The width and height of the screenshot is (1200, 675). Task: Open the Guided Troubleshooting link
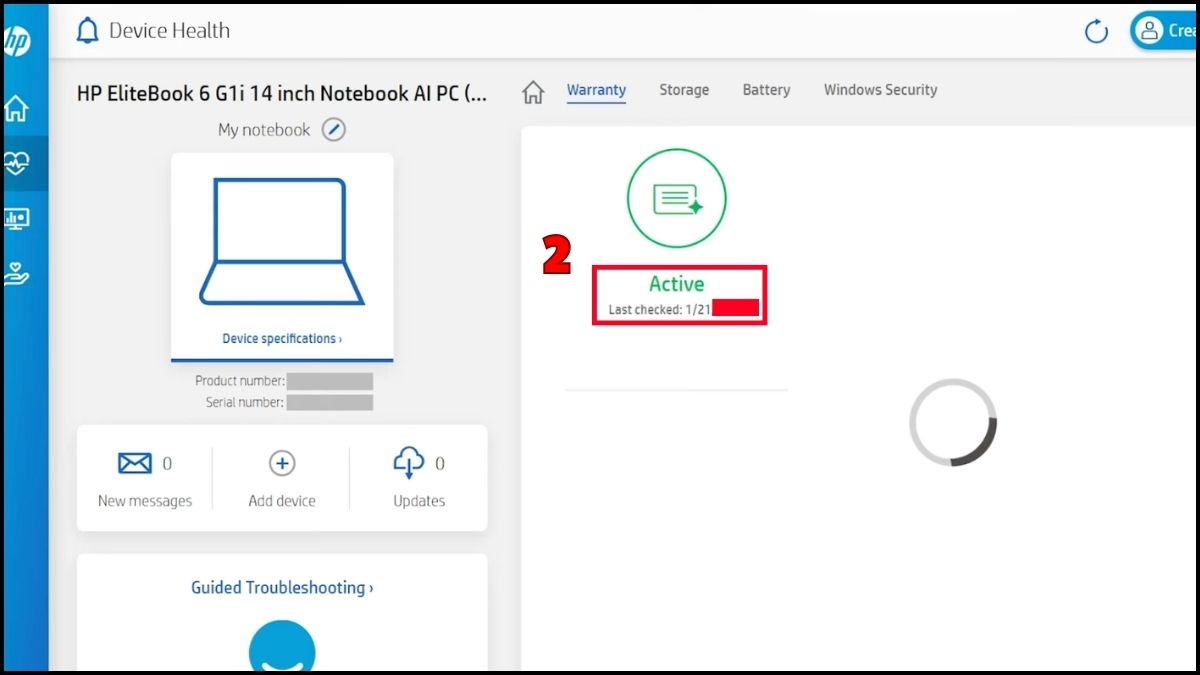(x=282, y=588)
